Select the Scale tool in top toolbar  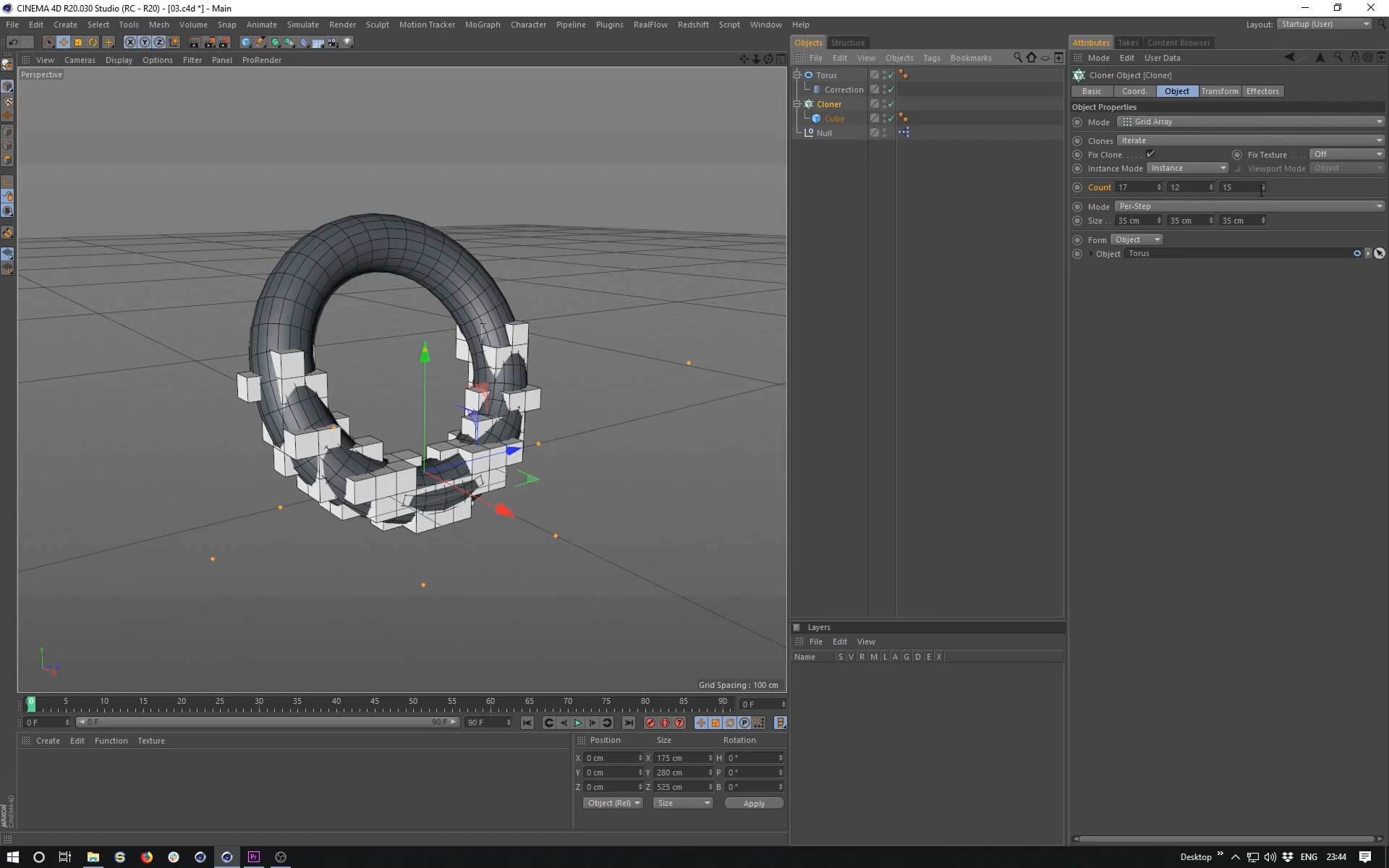click(x=78, y=43)
